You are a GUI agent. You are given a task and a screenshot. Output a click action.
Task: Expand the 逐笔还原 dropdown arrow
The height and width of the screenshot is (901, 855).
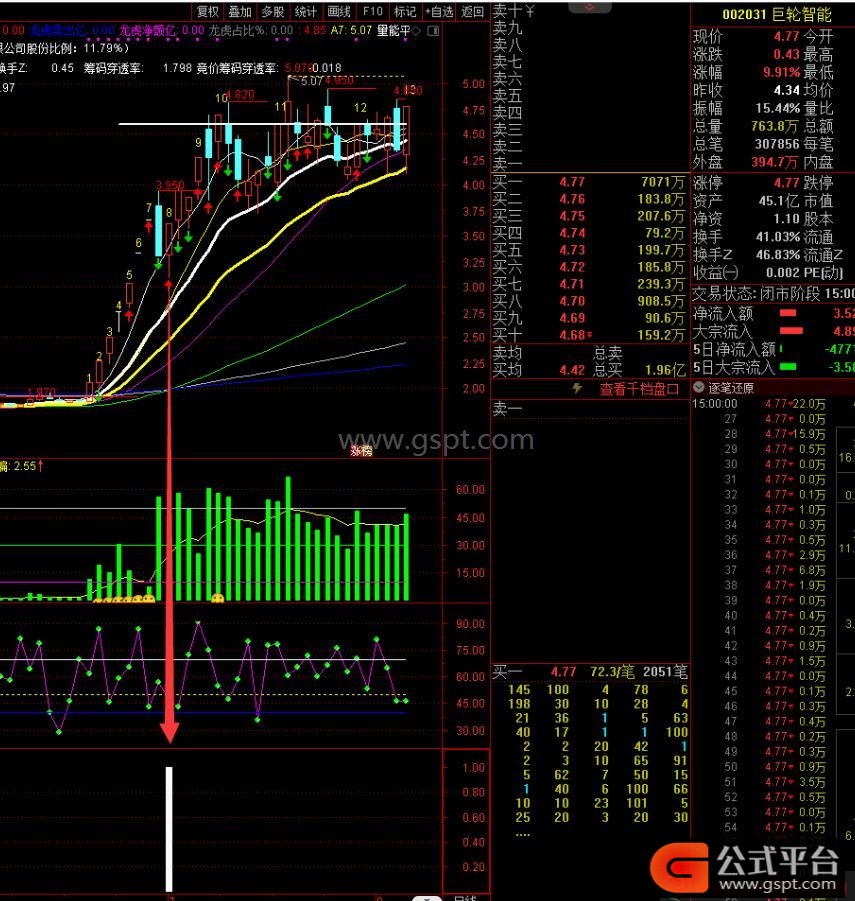pos(699,387)
